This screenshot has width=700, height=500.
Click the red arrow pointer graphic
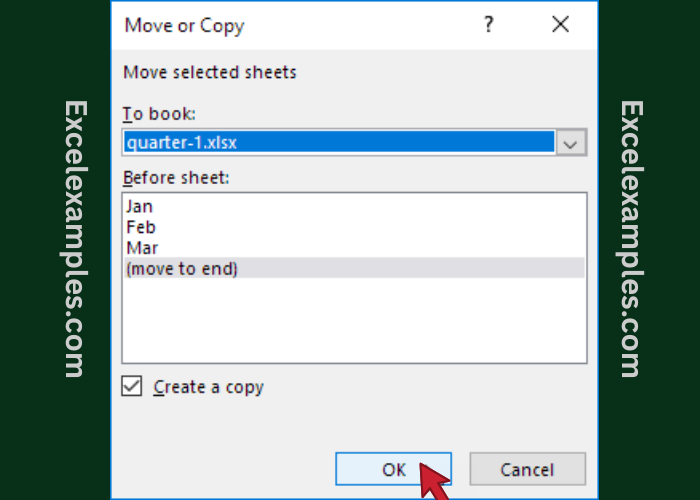coord(432,481)
